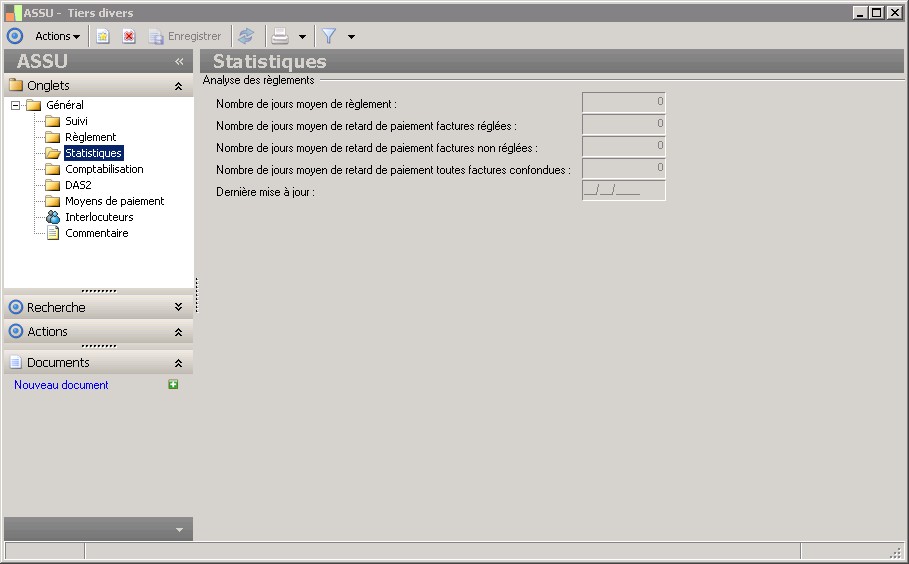Screen dimensions: 909x564
Task: Maximize the ASSU window
Action: (877, 12)
